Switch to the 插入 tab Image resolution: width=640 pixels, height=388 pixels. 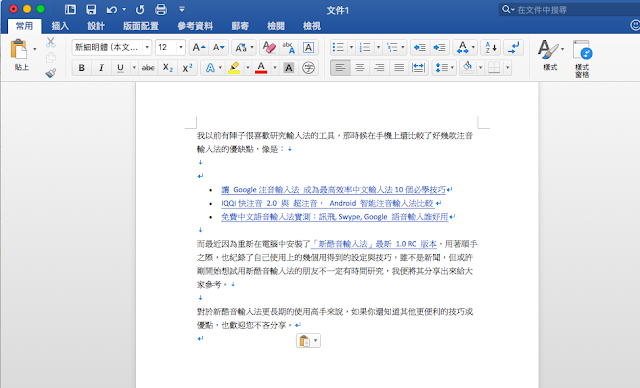[60, 26]
